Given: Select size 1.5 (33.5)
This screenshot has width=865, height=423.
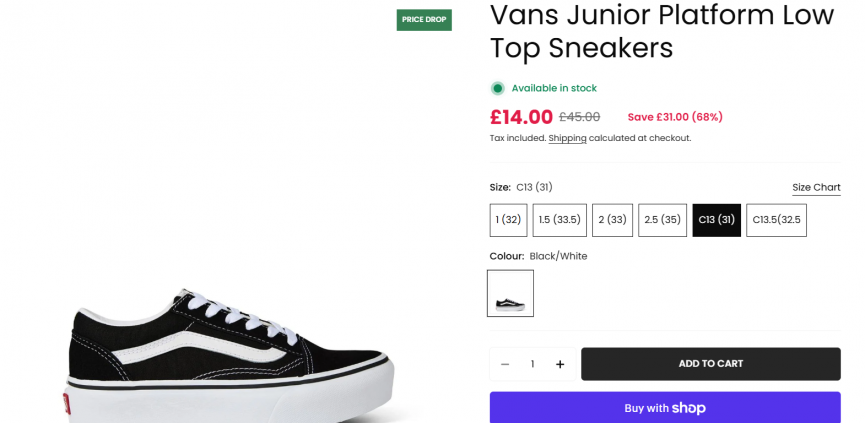Looking at the screenshot, I should click(559, 220).
